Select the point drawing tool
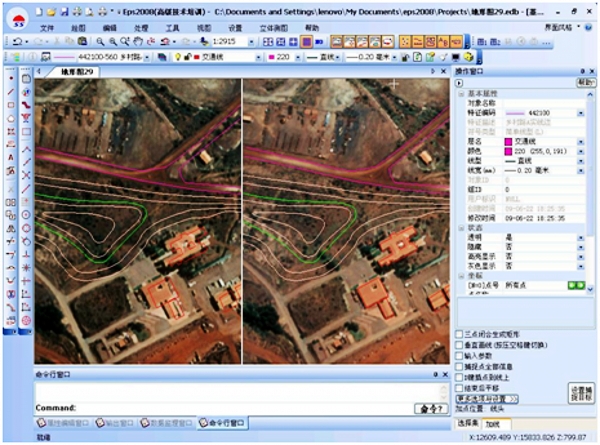The image size is (600, 445). (x=11, y=78)
